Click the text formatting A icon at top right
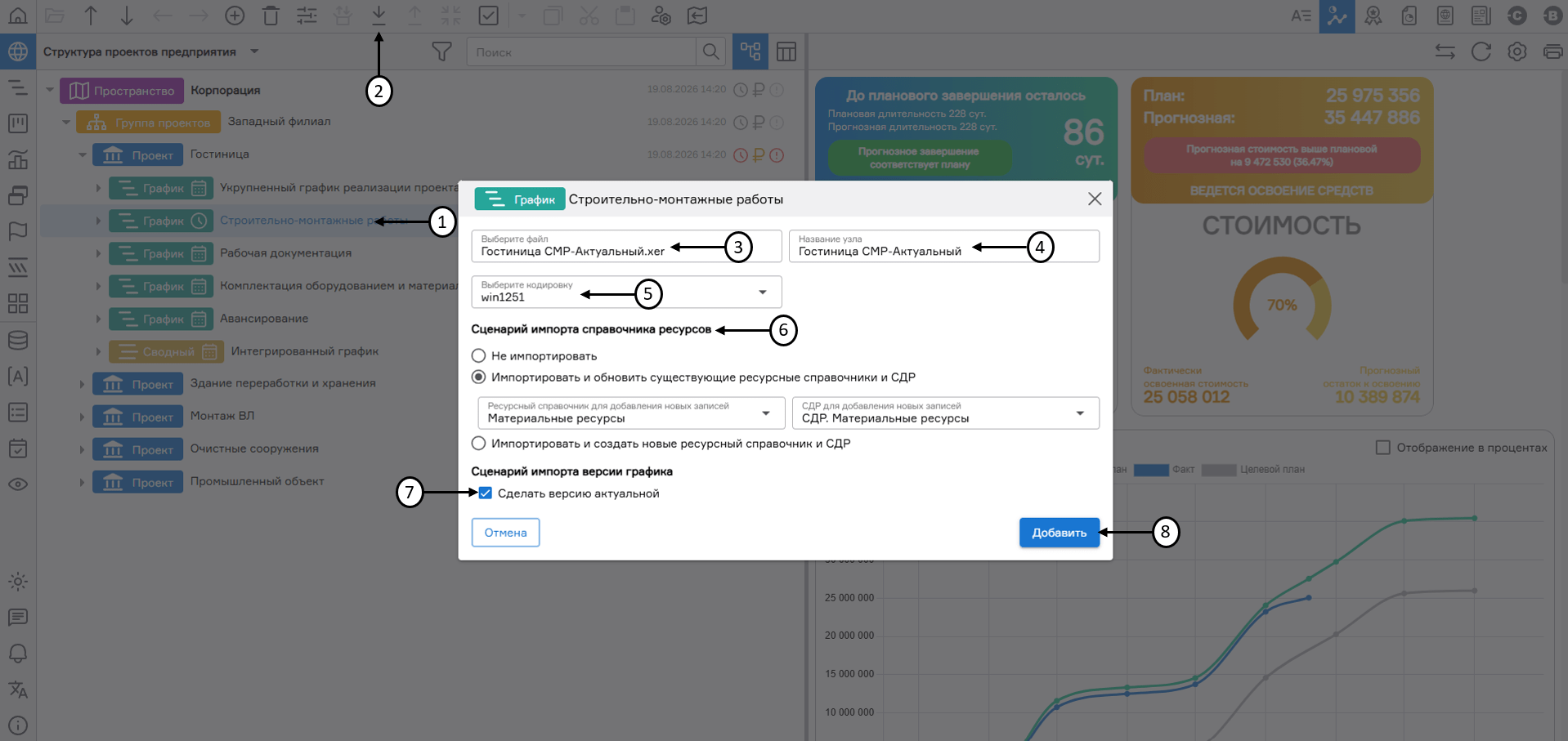This screenshot has width=1568, height=741. [x=1301, y=16]
